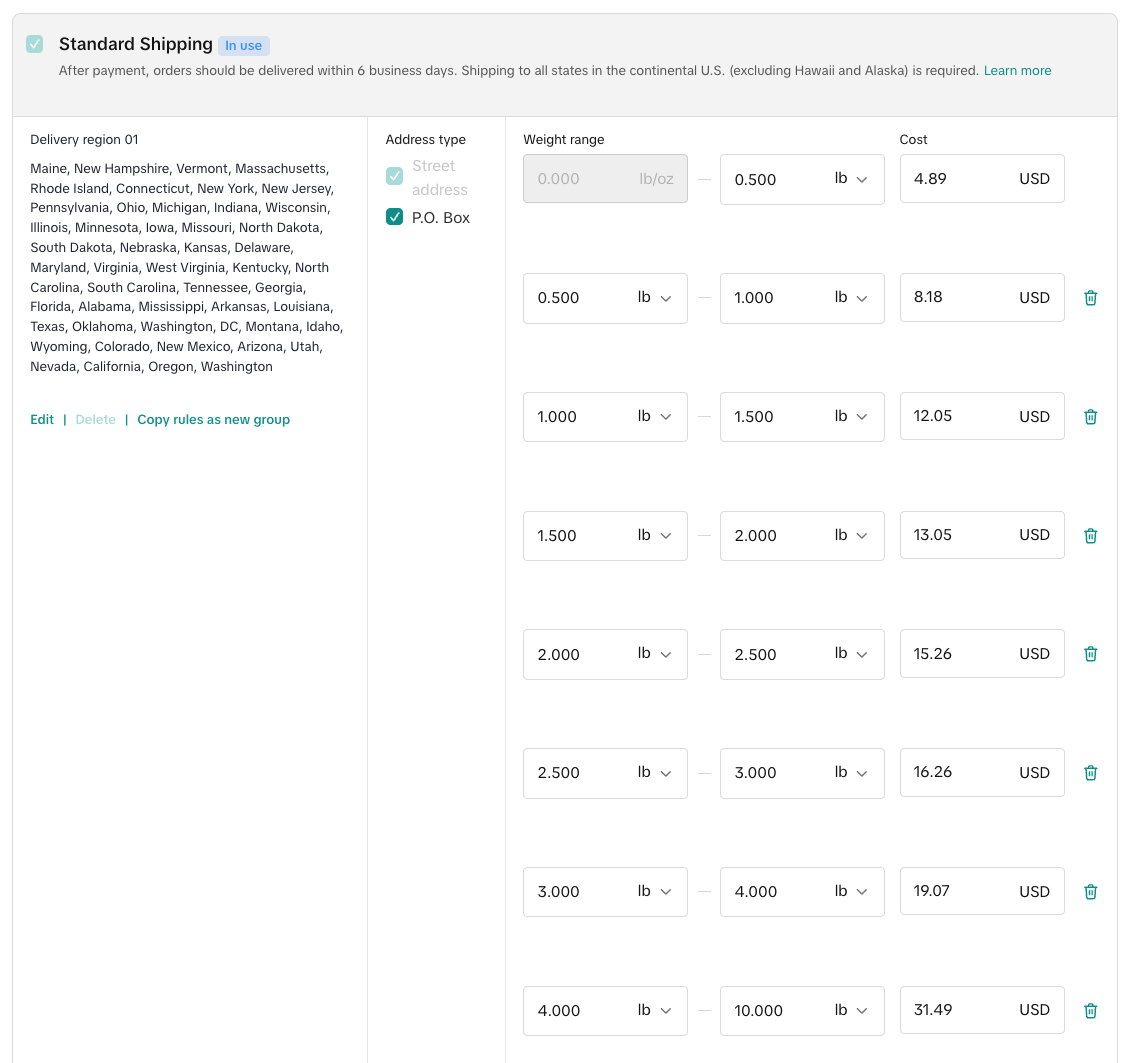This screenshot has width=1127, height=1063.
Task: Edit the 15.26 USD cost field
Action: [x=982, y=654]
